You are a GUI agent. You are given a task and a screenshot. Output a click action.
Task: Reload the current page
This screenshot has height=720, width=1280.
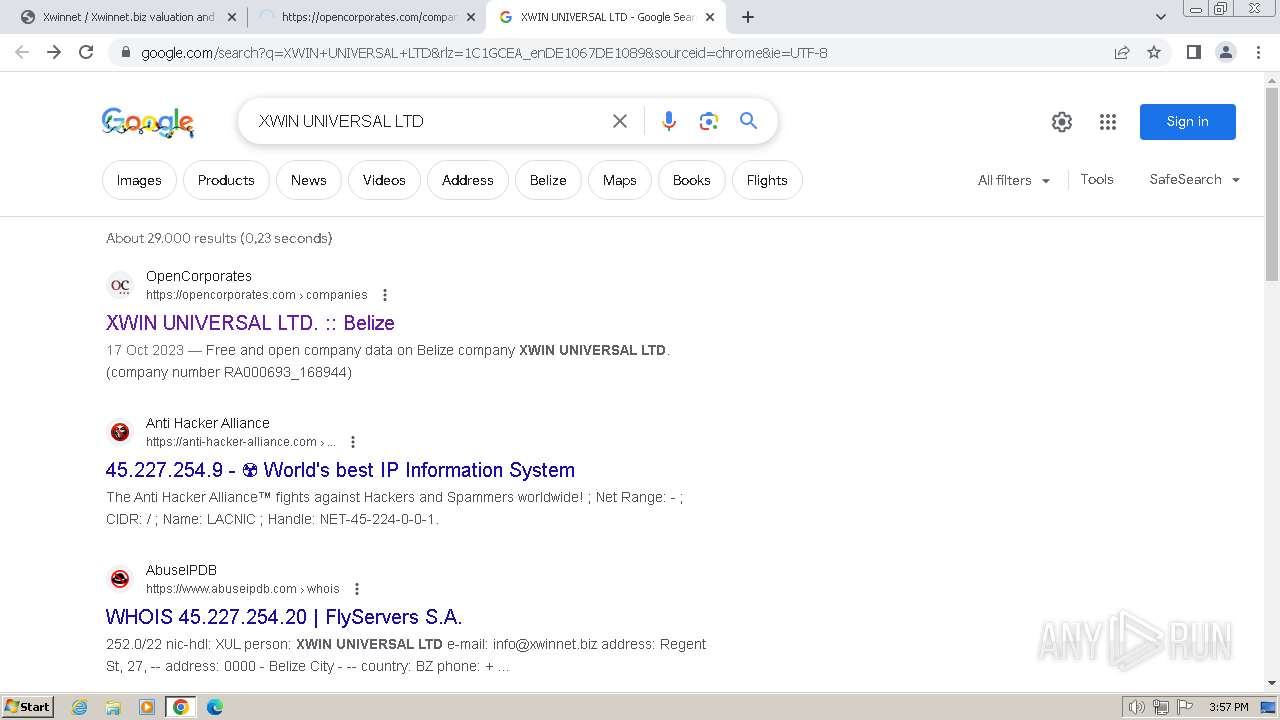pos(86,52)
